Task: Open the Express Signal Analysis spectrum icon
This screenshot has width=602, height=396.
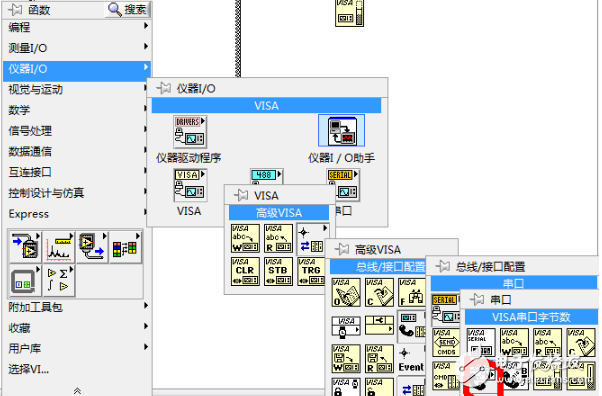Action: [x=59, y=247]
